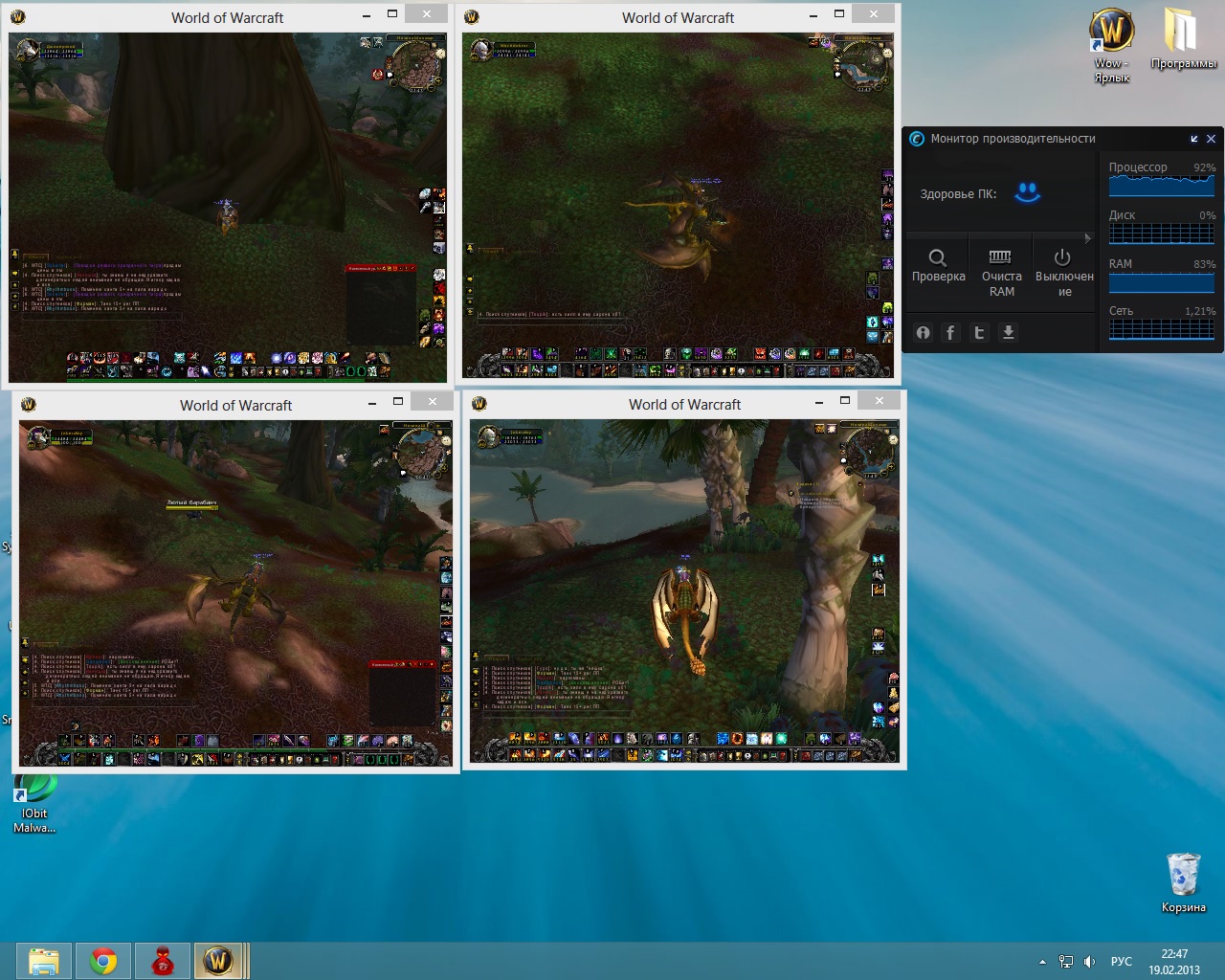Screen dimensions: 1225x980
Task: Open the Wow - Ярлык desktop shortcut
Action: pyautogui.click(x=1111, y=45)
